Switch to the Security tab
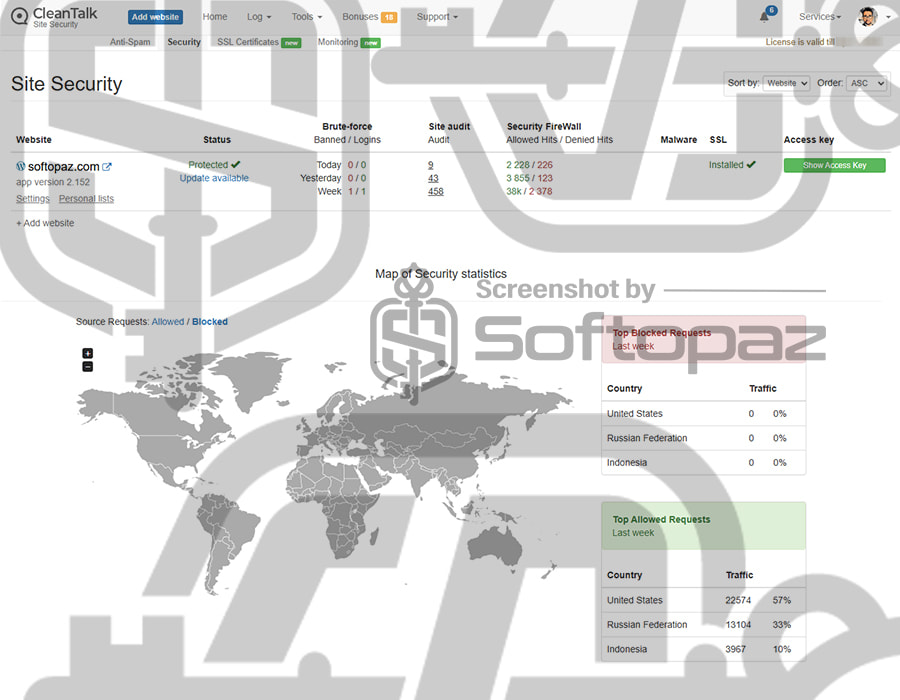 coord(184,42)
